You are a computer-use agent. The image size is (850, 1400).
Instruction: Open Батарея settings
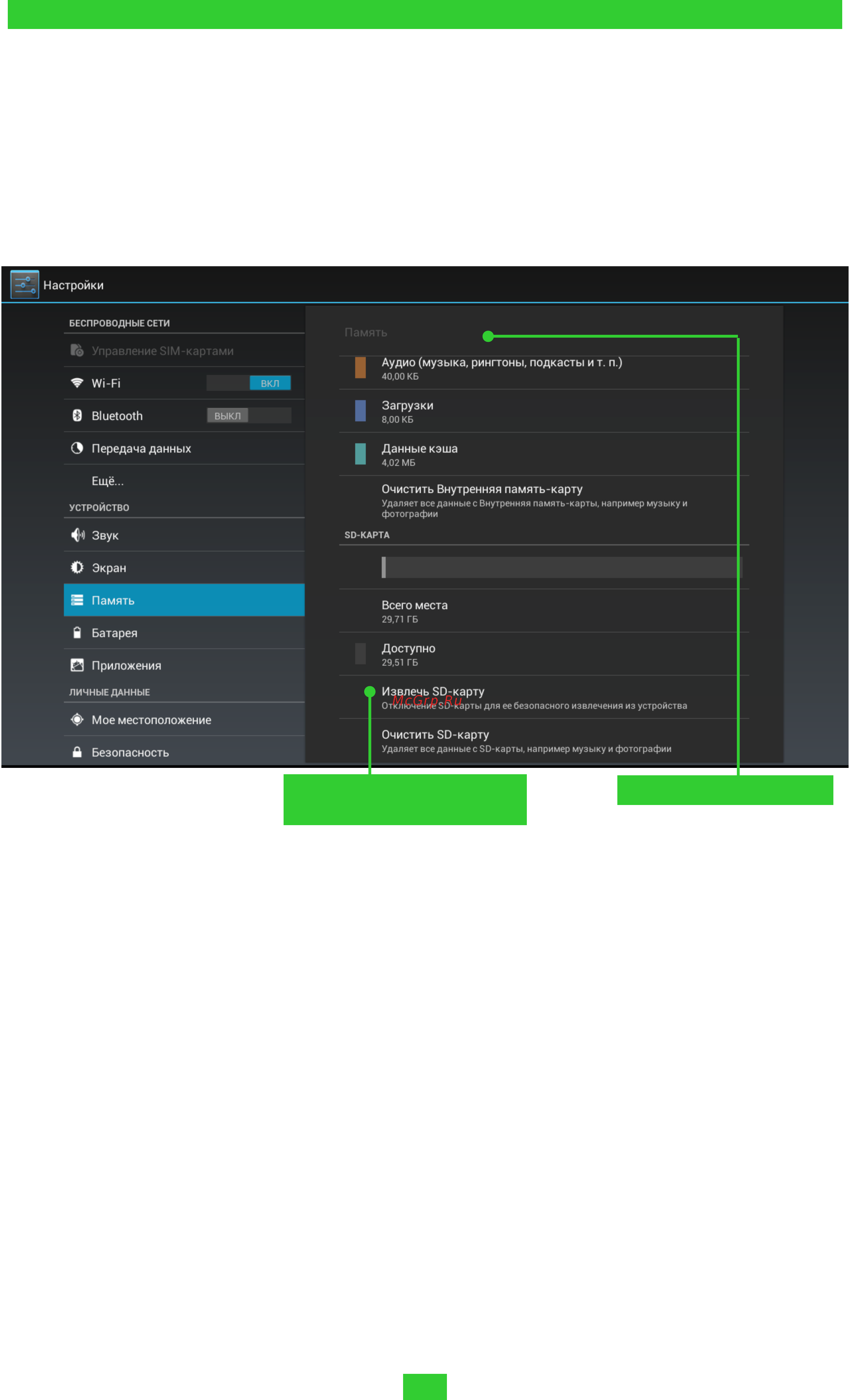coord(184,632)
